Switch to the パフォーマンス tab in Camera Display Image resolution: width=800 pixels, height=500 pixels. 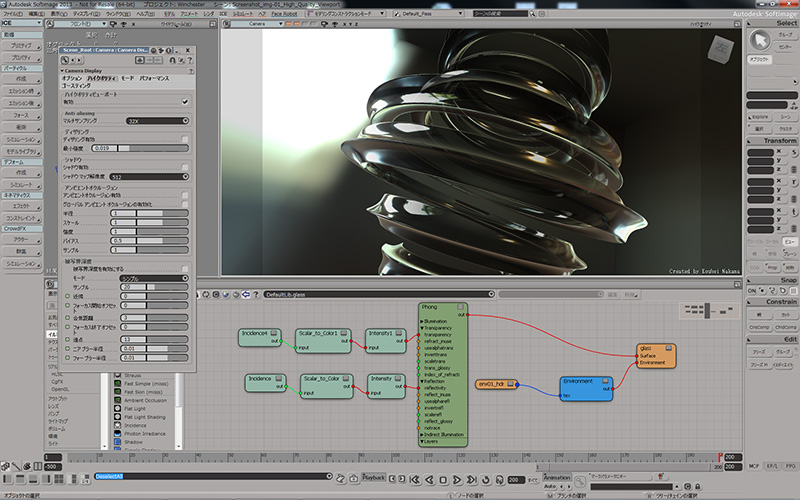click(x=154, y=77)
